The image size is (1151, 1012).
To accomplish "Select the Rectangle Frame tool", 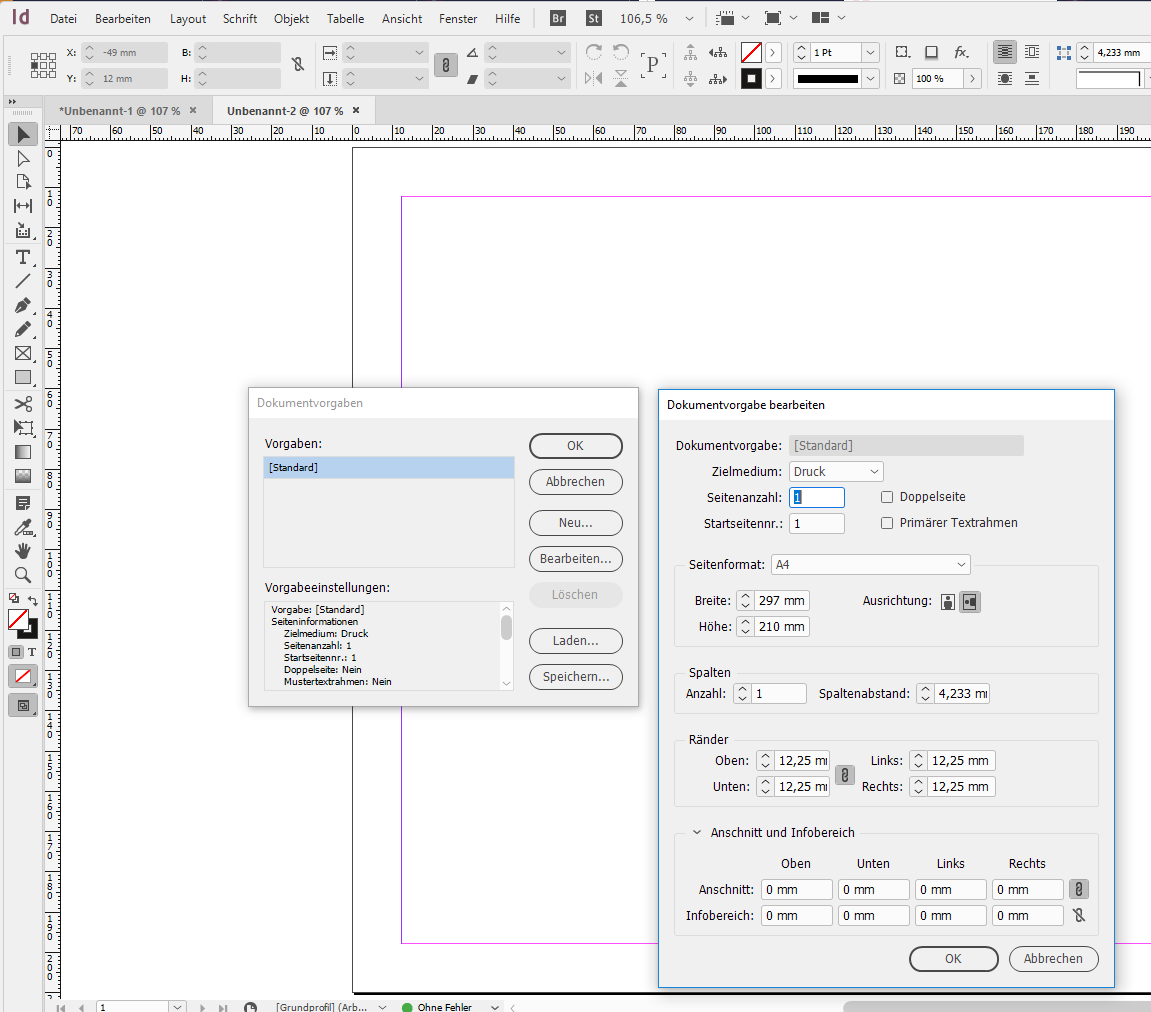I will tap(22, 353).
